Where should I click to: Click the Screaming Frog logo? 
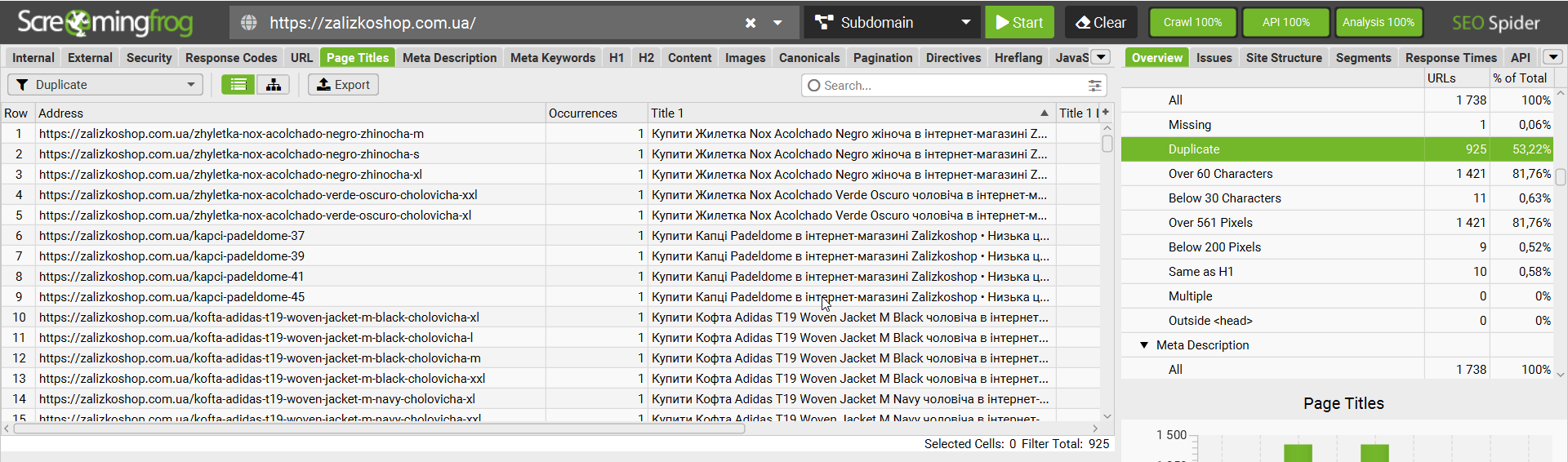105,23
